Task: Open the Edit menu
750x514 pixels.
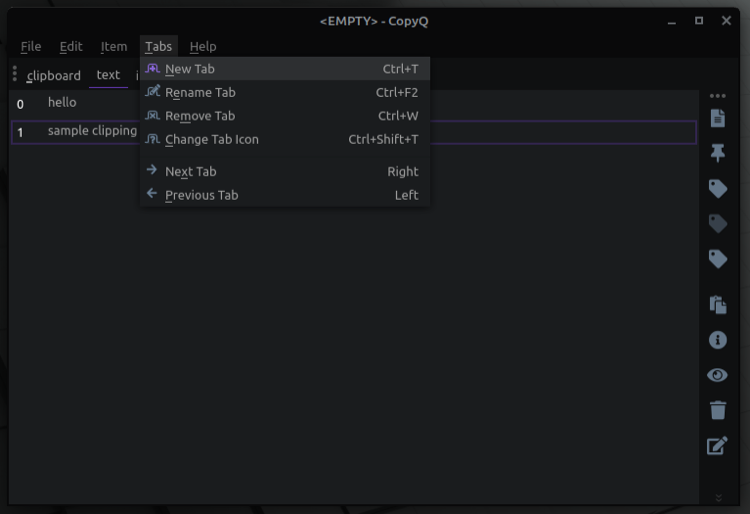Action: 71,46
